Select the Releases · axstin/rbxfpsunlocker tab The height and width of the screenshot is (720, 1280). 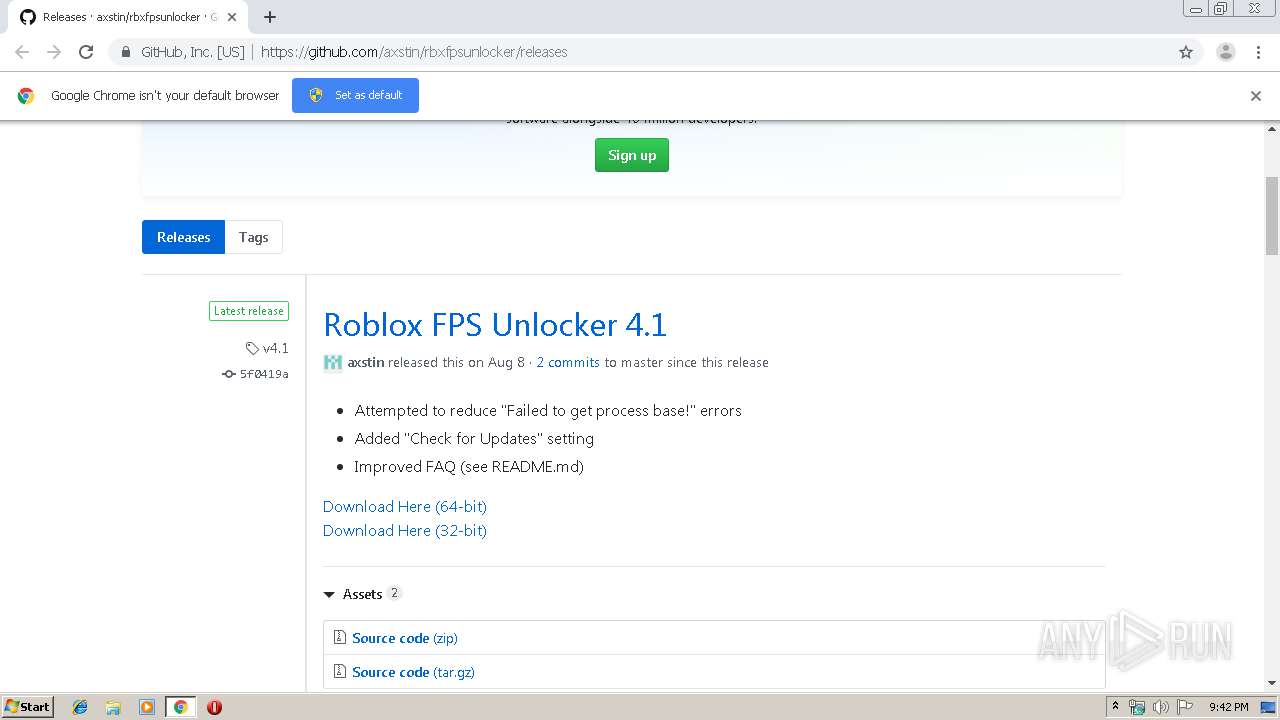pyautogui.click(x=129, y=17)
